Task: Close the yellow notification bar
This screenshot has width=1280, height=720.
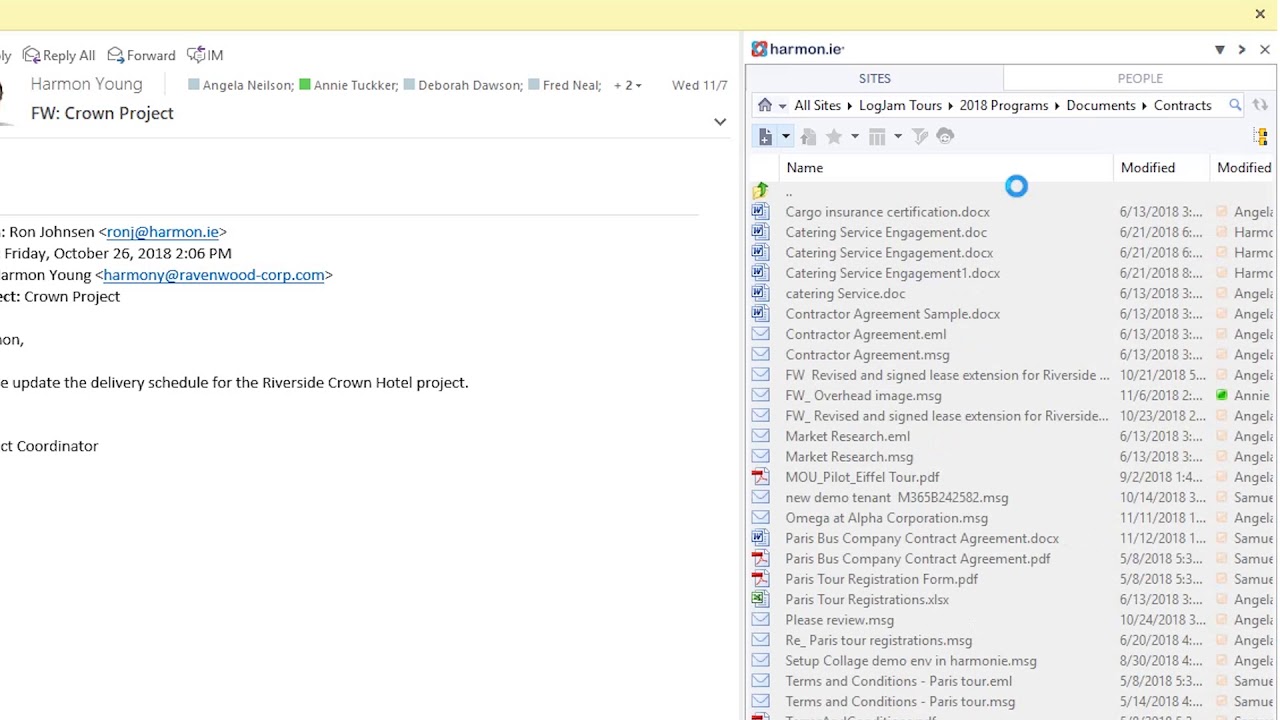Action: pyautogui.click(x=1260, y=14)
